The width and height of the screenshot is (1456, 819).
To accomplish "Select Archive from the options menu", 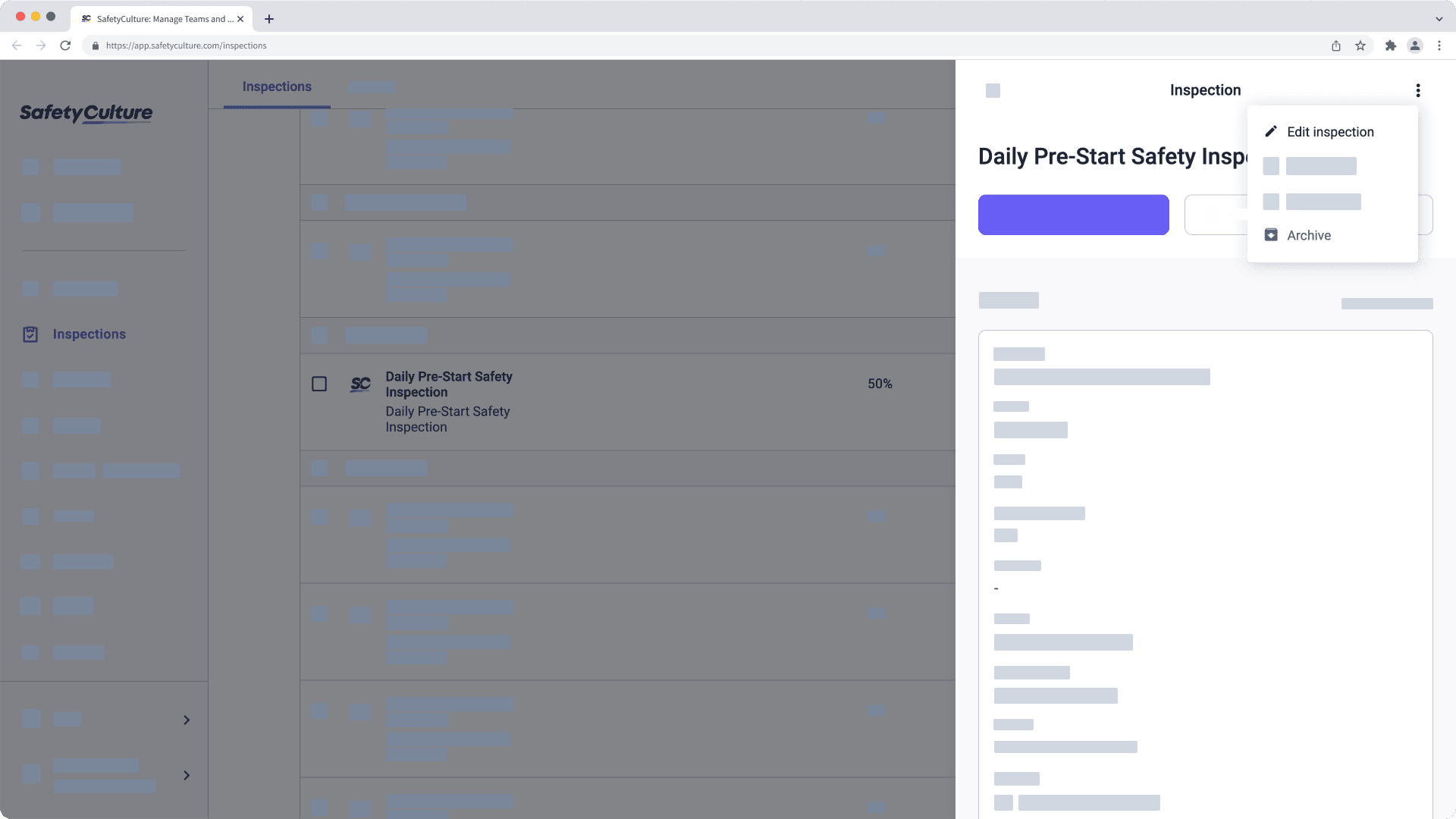I will pos(1308,235).
